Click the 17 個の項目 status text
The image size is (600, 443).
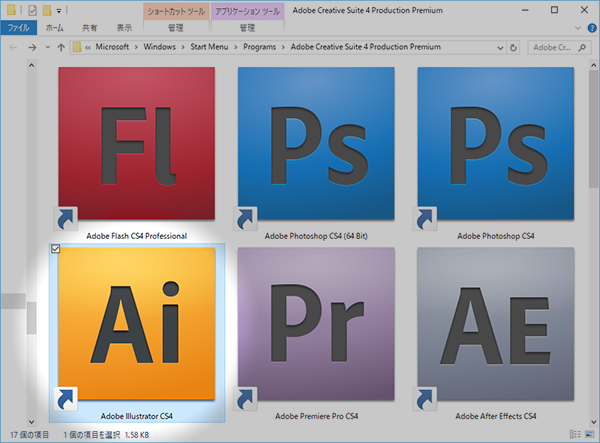29,435
